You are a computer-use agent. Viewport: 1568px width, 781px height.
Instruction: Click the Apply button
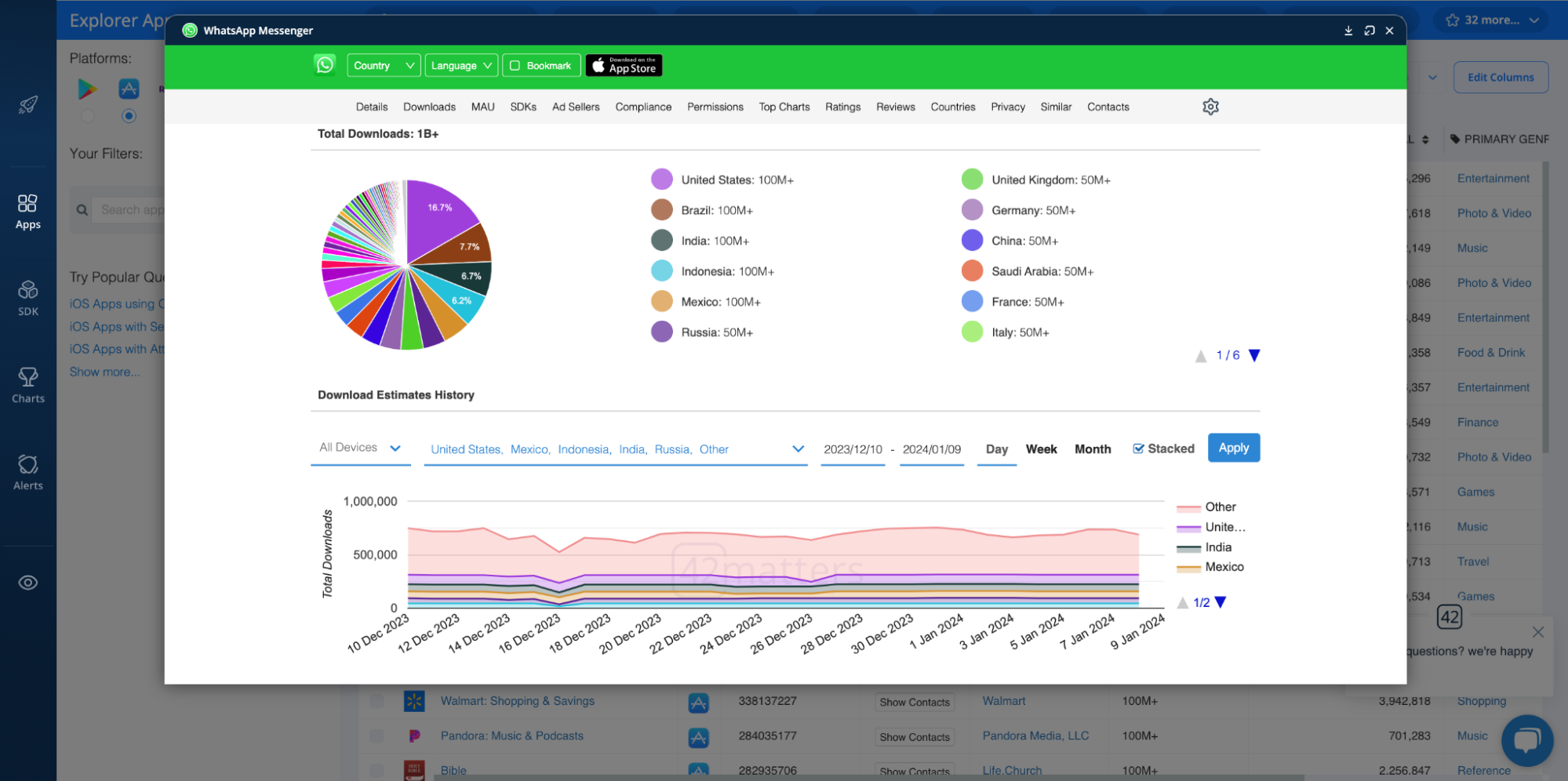(1234, 448)
